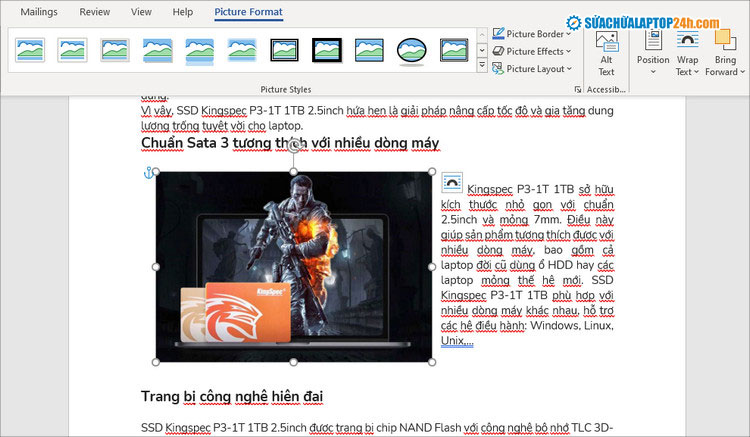
Task: Apply the oval picture style
Action: pyautogui.click(x=411, y=51)
